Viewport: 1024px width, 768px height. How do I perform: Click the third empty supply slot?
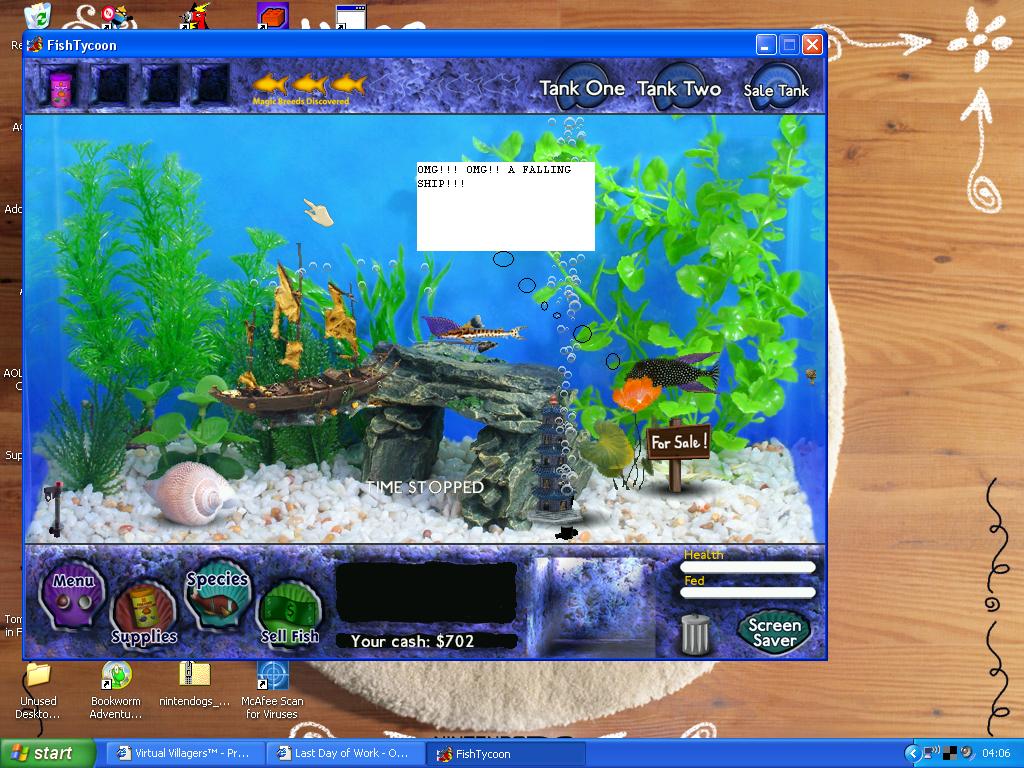[160, 86]
